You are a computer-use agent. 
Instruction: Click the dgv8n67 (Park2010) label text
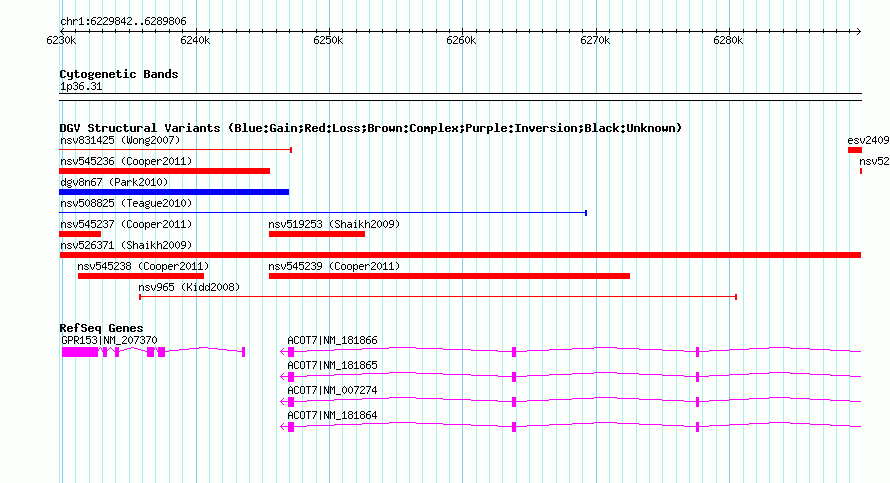[x=114, y=182]
